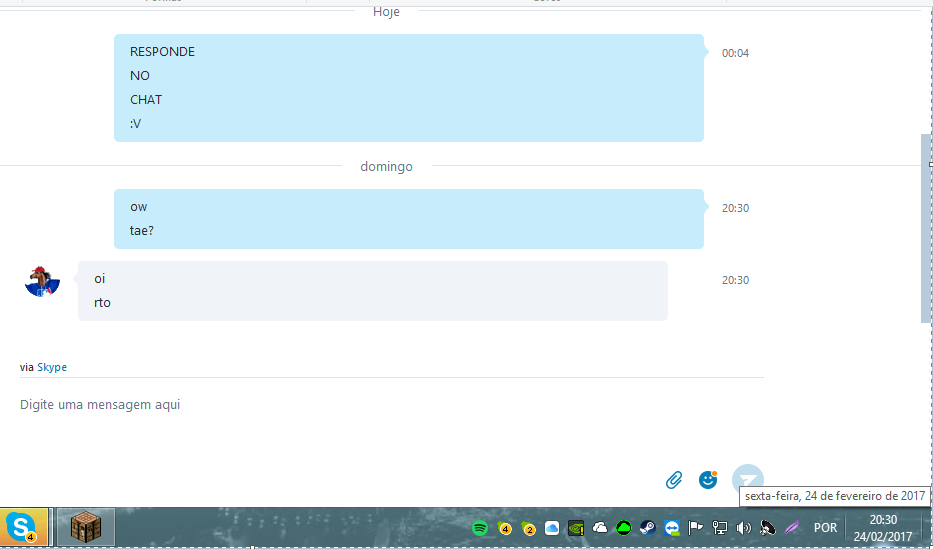Viewport: 933px width, 549px height.
Task: Open the Minecraft crafting table taskbar app
Action: point(86,527)
